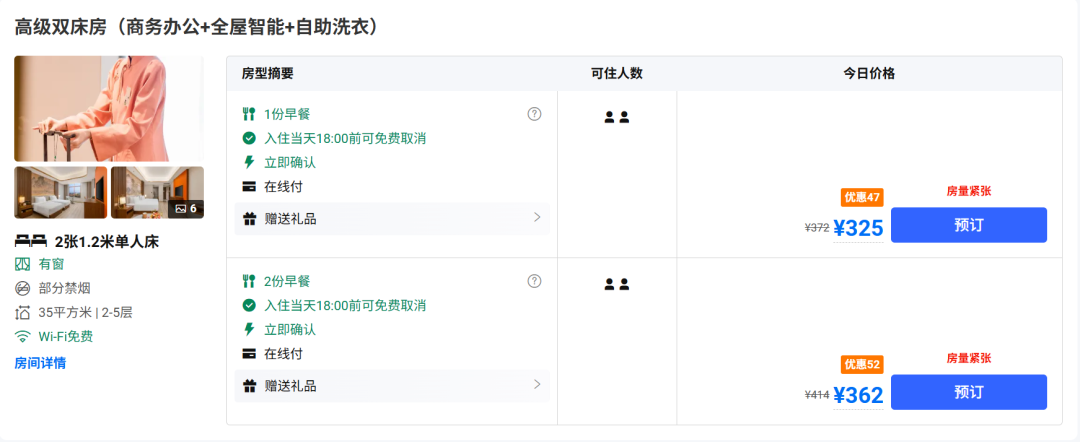Screen dimensions: 1080x442
Task: Expand 赠送礼品 arrow for 2份早餐 option
Action: [x=537, y=384]
